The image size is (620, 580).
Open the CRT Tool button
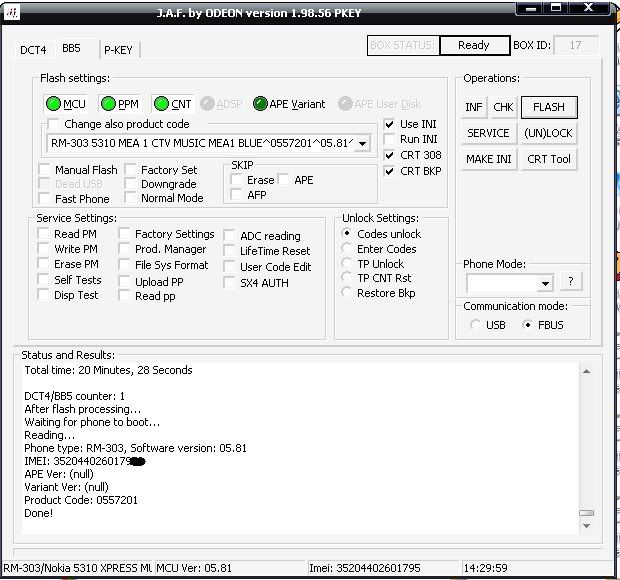pos(549,159)
